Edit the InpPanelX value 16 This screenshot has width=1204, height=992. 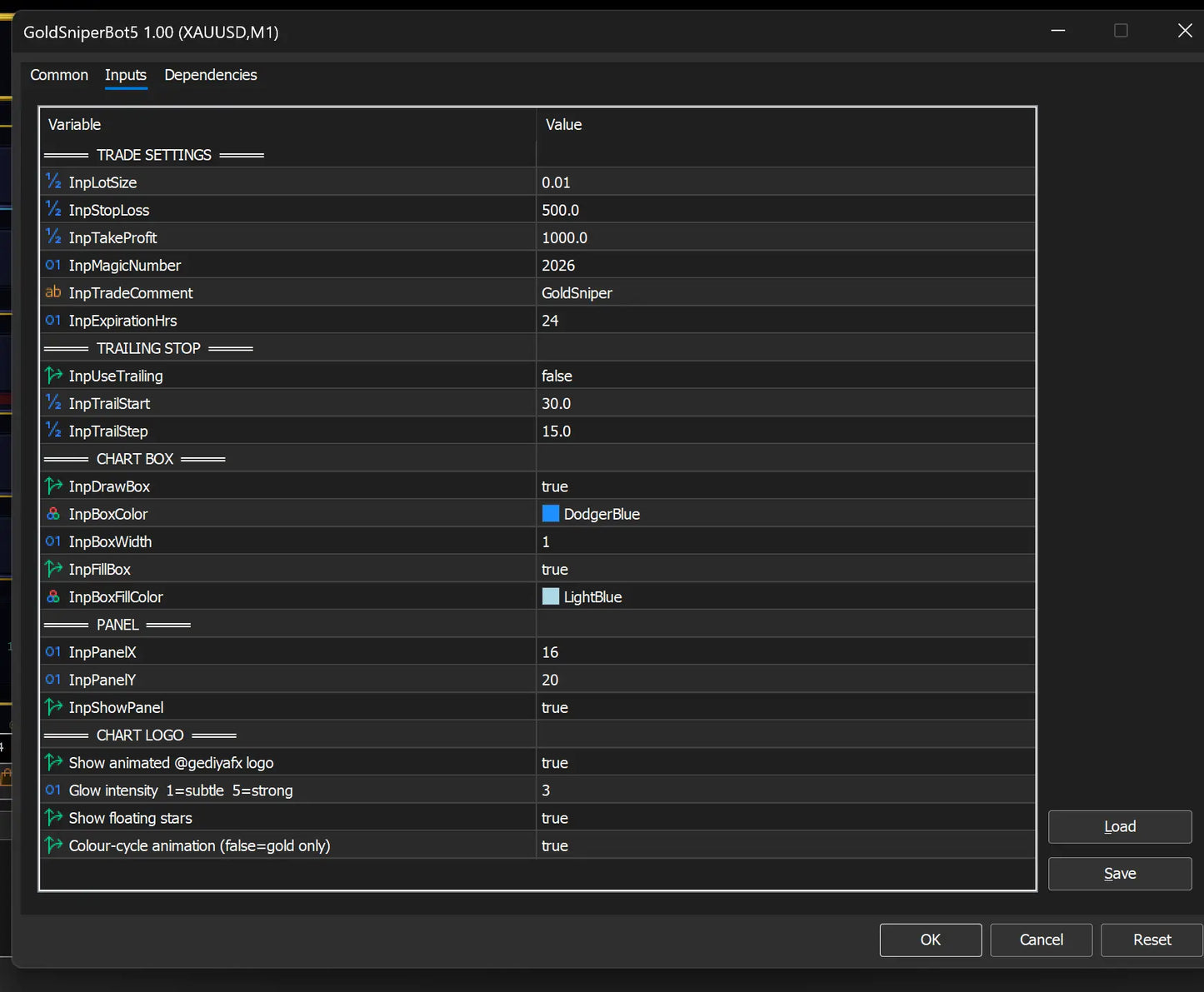[786, 652]
